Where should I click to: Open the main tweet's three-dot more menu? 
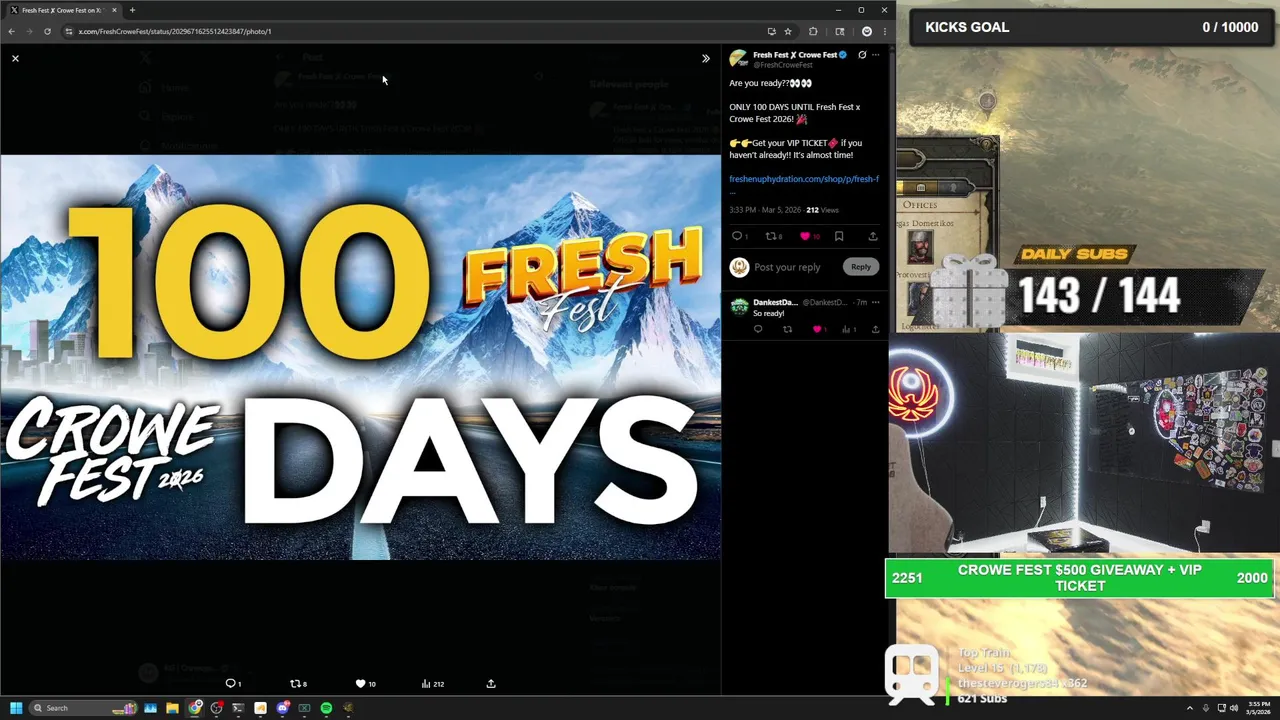[875, 55]
